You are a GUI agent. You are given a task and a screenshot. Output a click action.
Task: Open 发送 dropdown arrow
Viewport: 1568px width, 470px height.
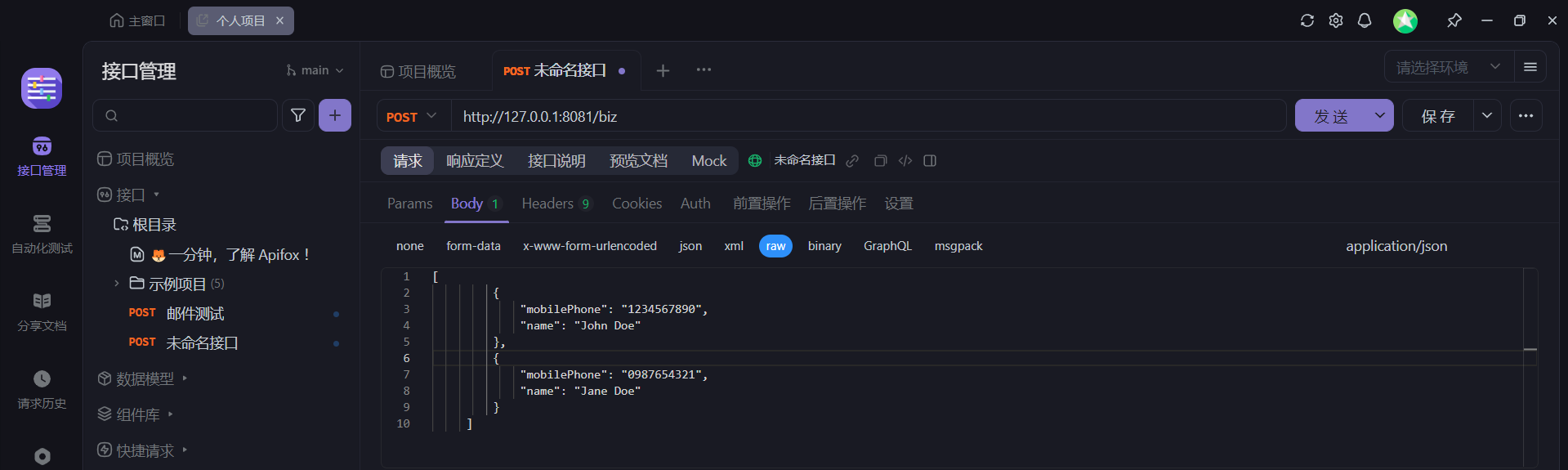click(x=1380, y=116)
